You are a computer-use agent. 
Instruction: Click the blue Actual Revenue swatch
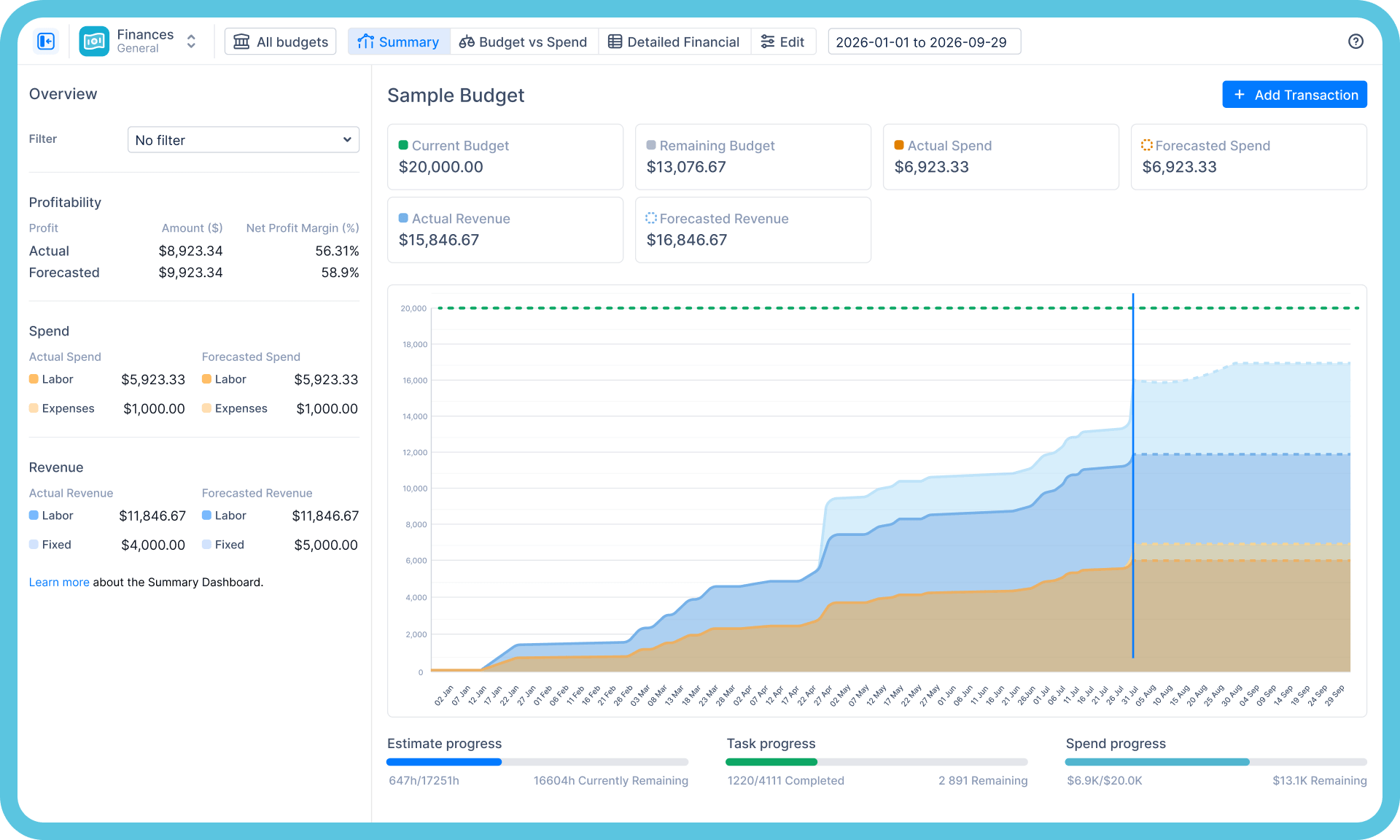point(403,218)
